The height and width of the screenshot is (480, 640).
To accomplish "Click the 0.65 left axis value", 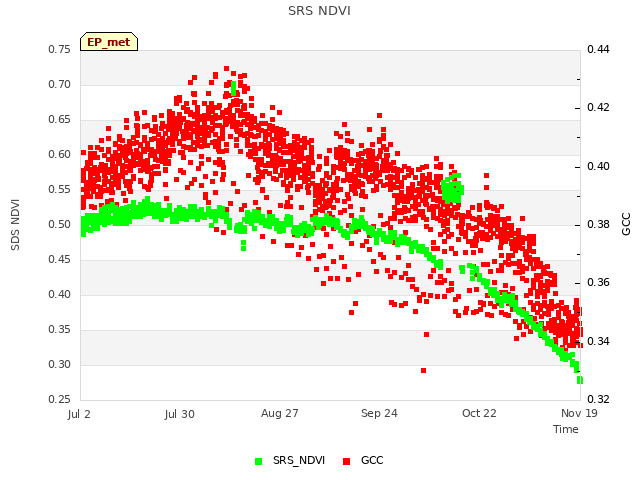I will (60, 120).
